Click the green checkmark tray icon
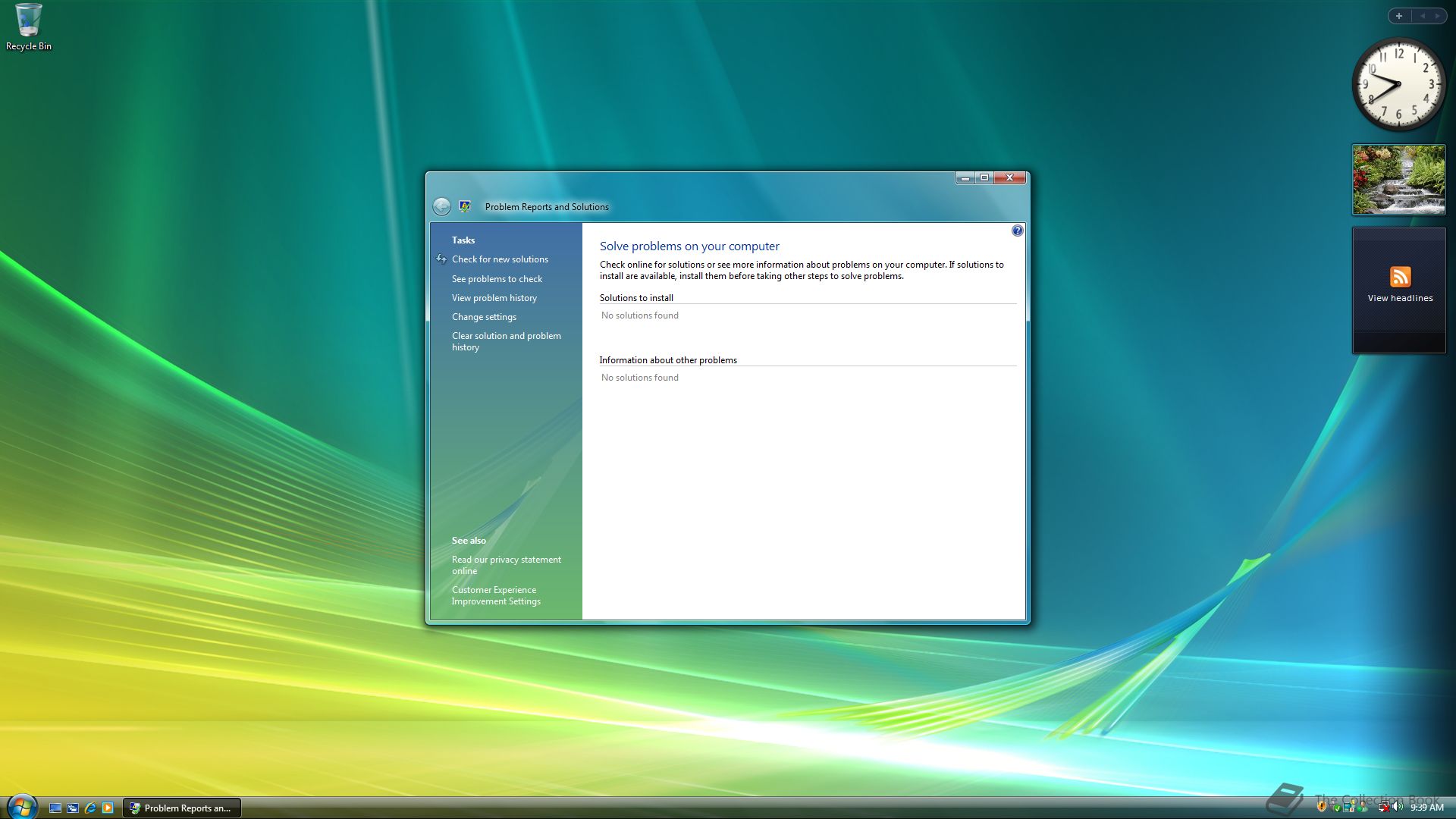The image size is (1456, 819). (x=1337, y=808)
